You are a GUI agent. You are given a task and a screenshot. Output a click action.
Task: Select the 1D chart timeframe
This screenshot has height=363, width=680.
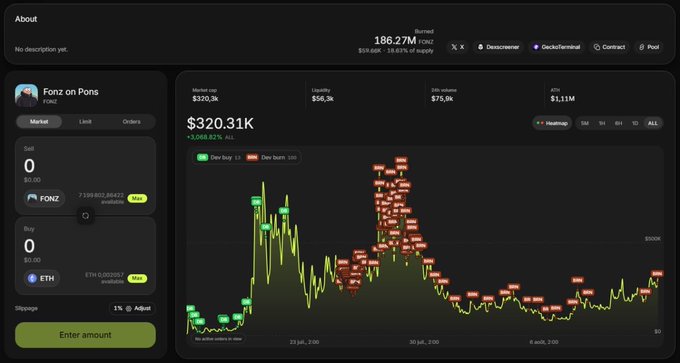click(635, 123)
